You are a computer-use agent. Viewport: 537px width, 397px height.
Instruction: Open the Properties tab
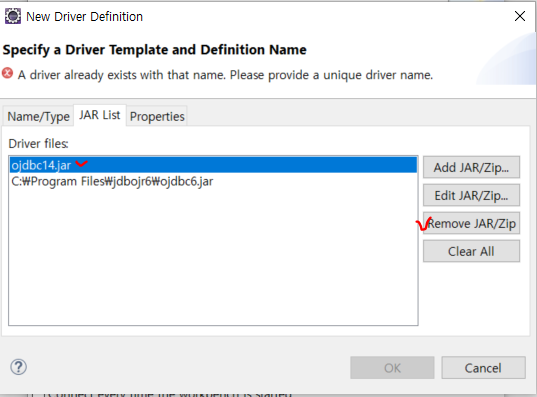tap(157, 116)
